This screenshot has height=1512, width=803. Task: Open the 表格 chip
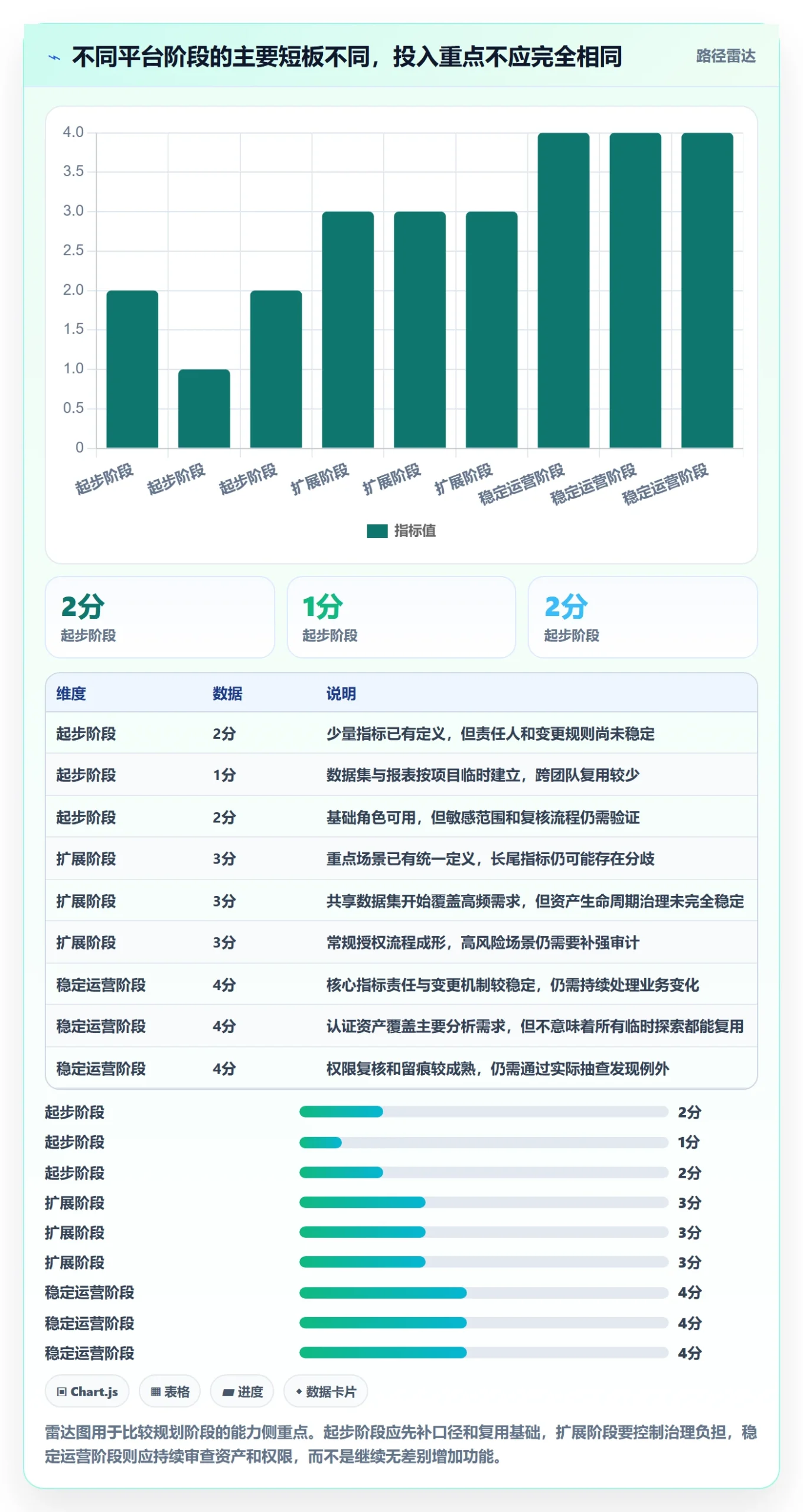(170, 1392)
